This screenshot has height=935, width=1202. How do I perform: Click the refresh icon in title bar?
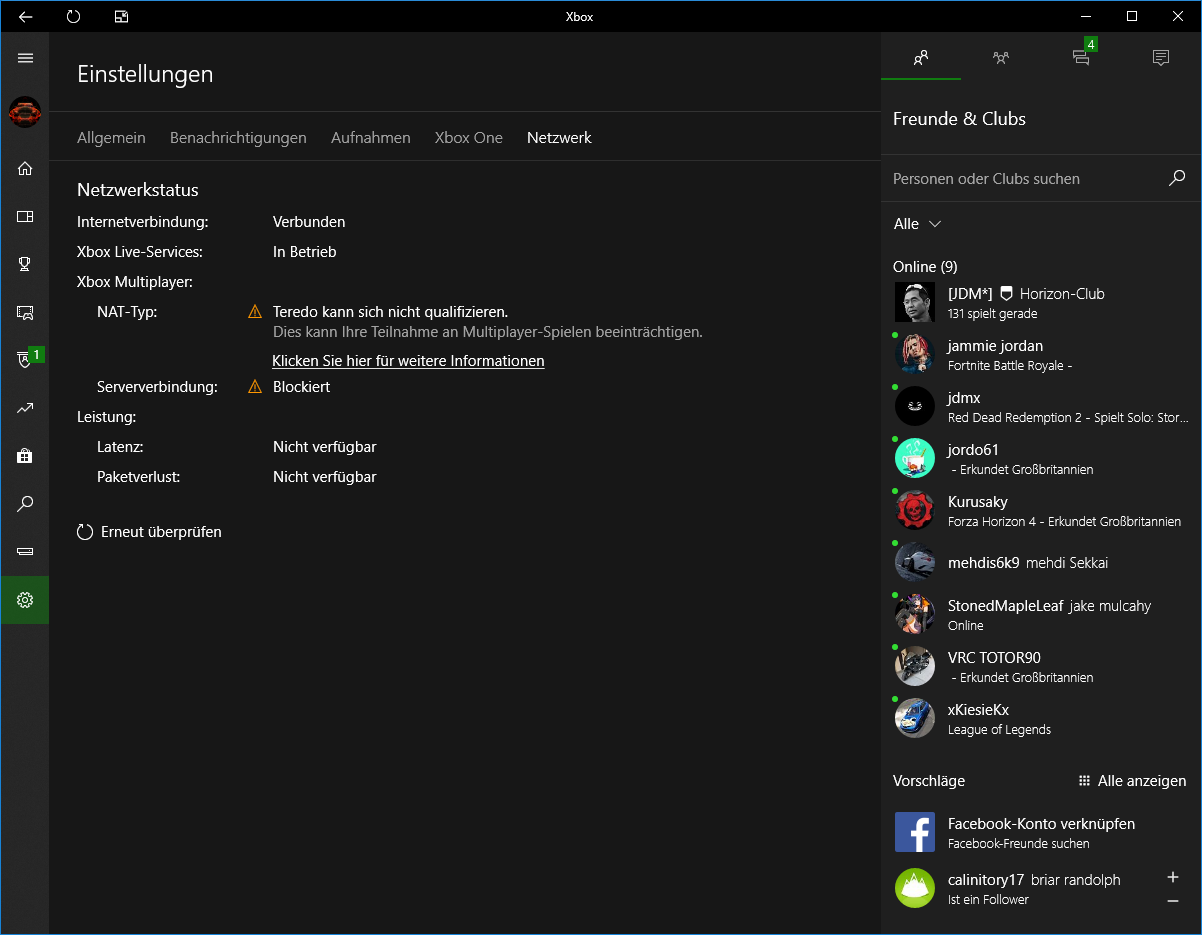[x=73, y=16]
